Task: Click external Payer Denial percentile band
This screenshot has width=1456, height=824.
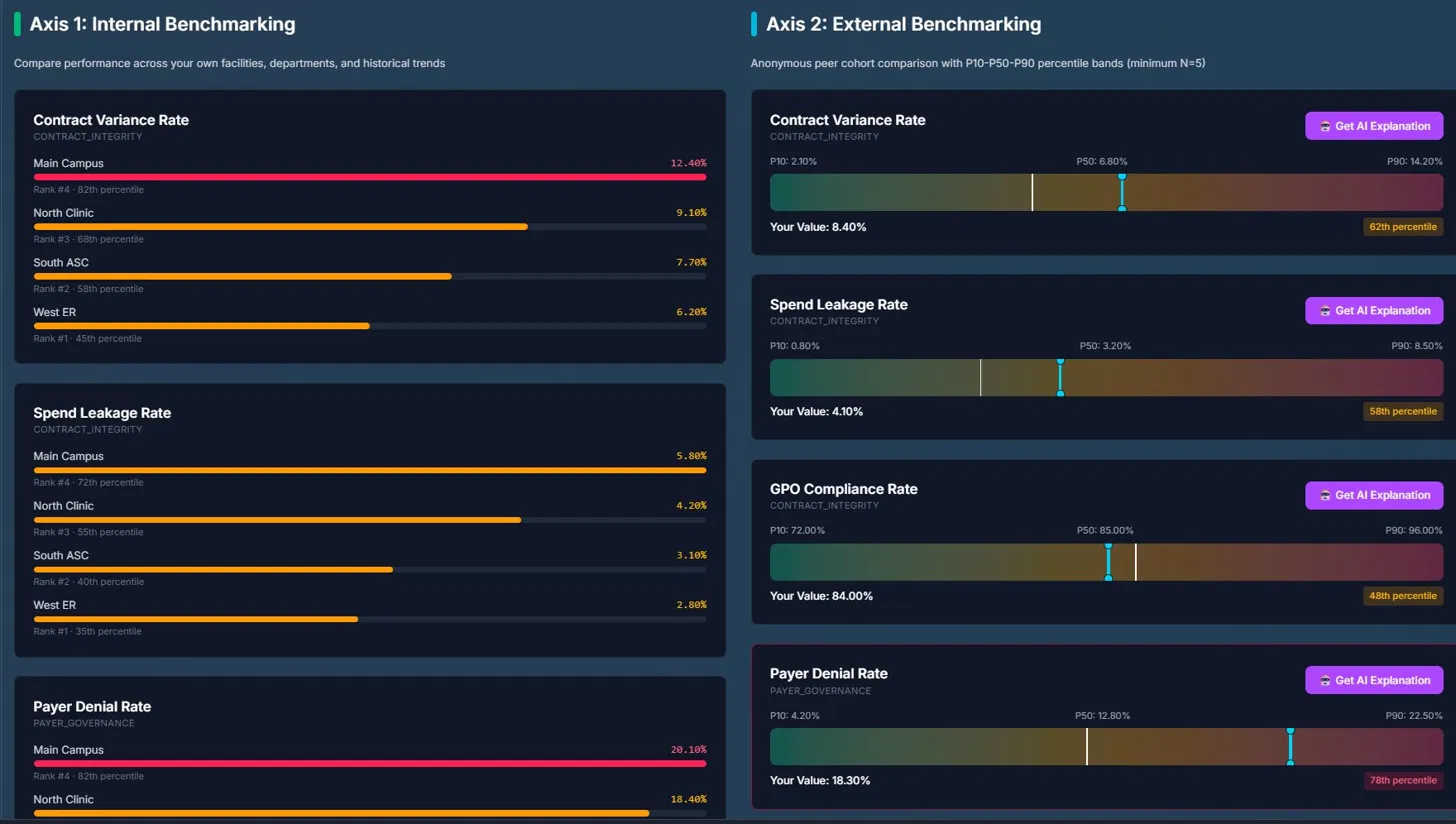Action: [1106, 746]
